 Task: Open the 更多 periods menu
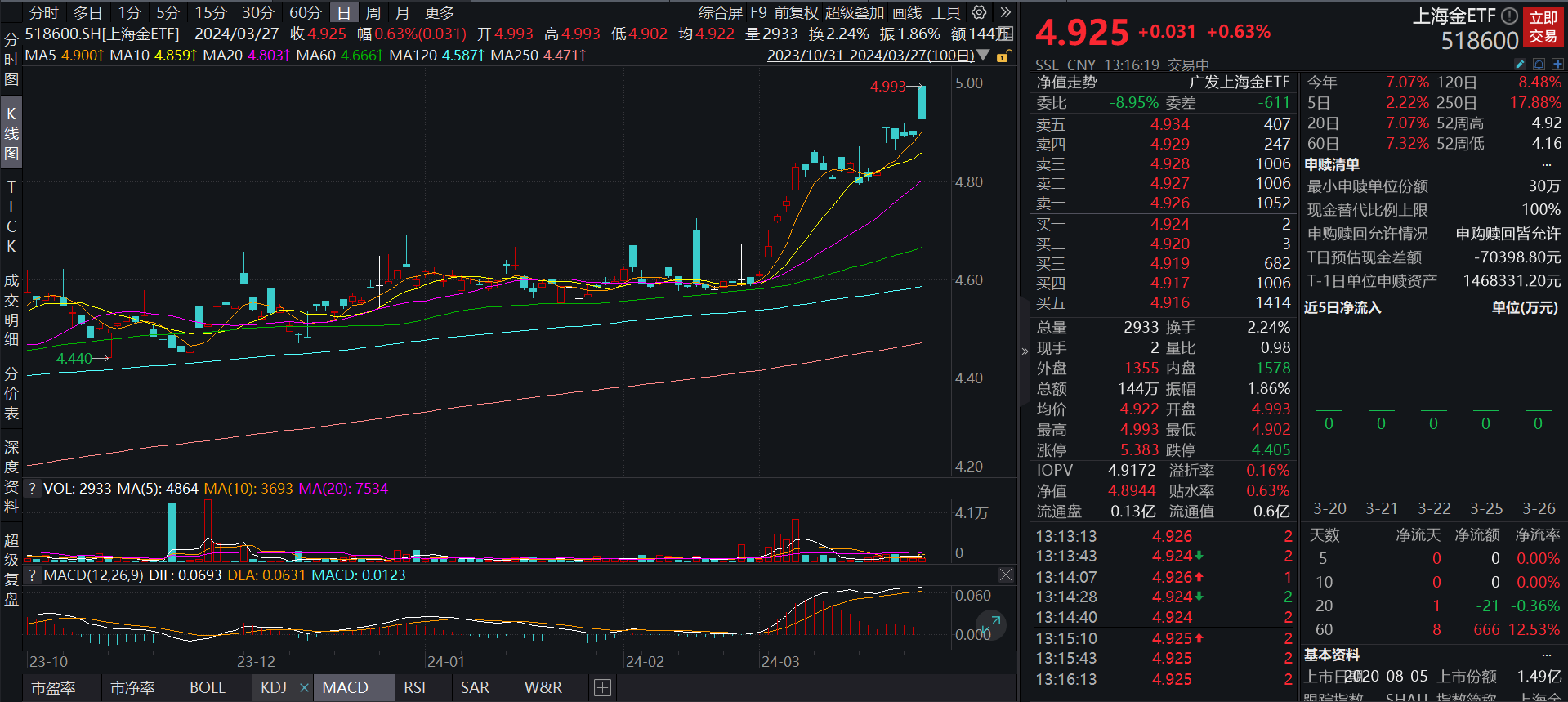(x=440, y=12)
